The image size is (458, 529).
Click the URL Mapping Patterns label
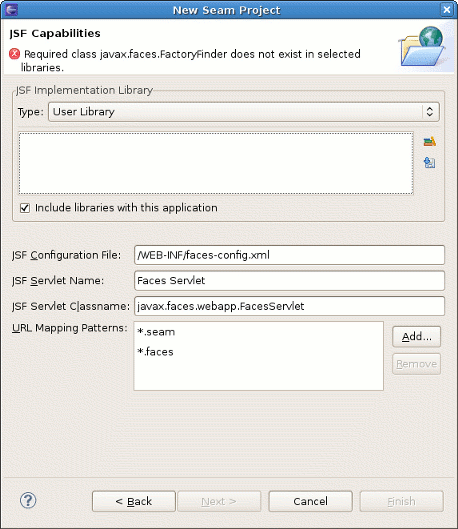70,328
